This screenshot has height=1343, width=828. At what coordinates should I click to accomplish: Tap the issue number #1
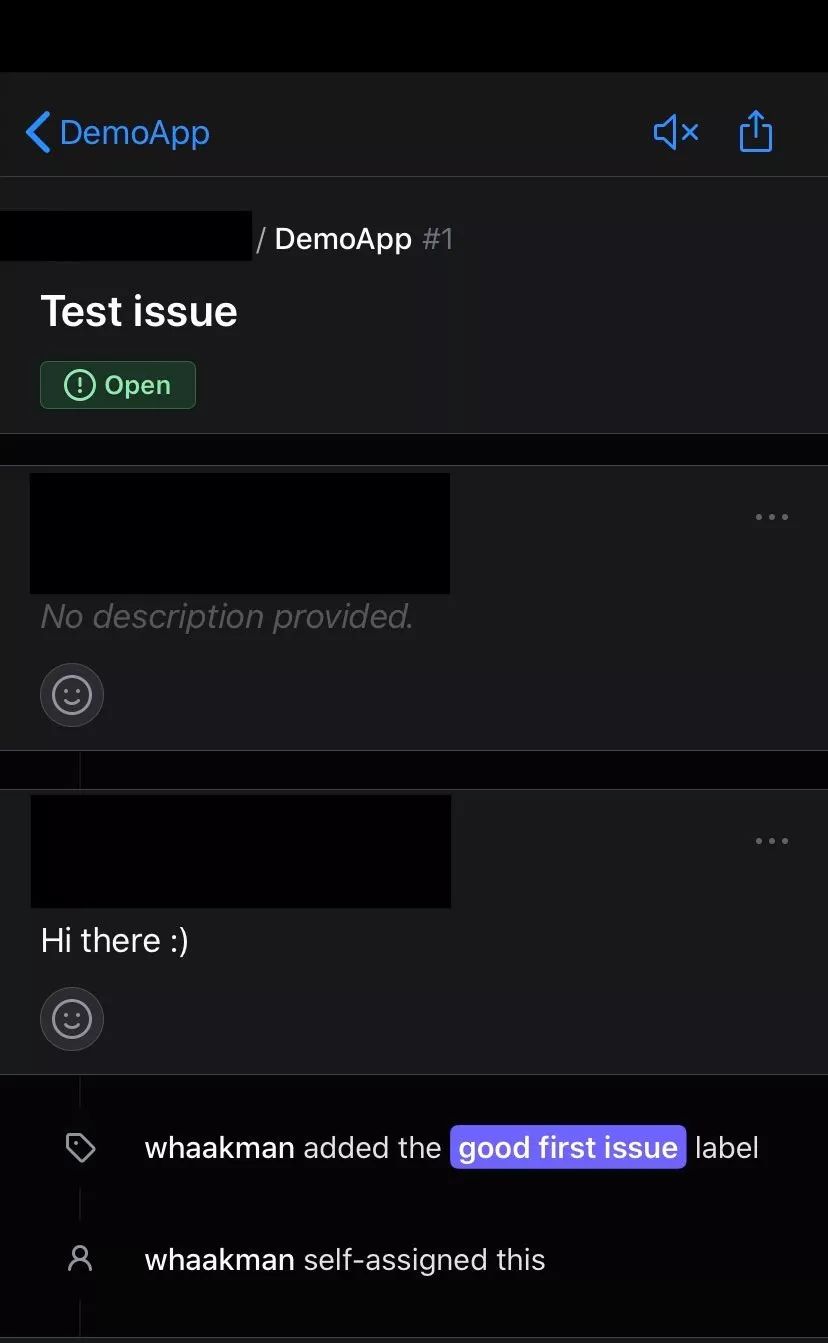[x=438, y=239]
